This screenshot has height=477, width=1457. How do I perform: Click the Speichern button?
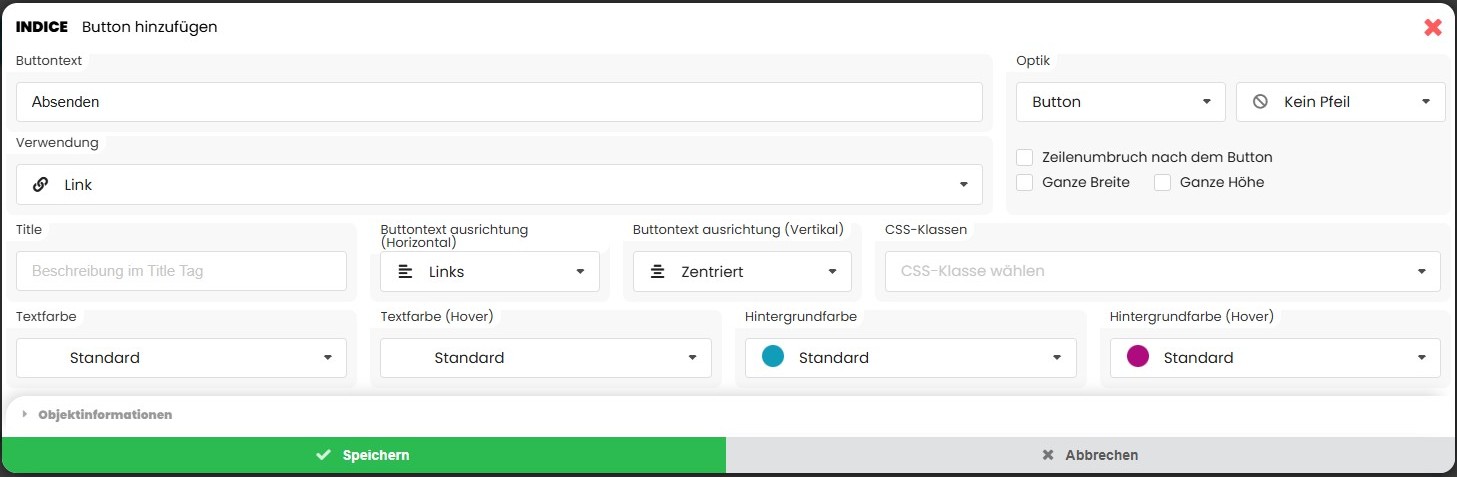364,455
